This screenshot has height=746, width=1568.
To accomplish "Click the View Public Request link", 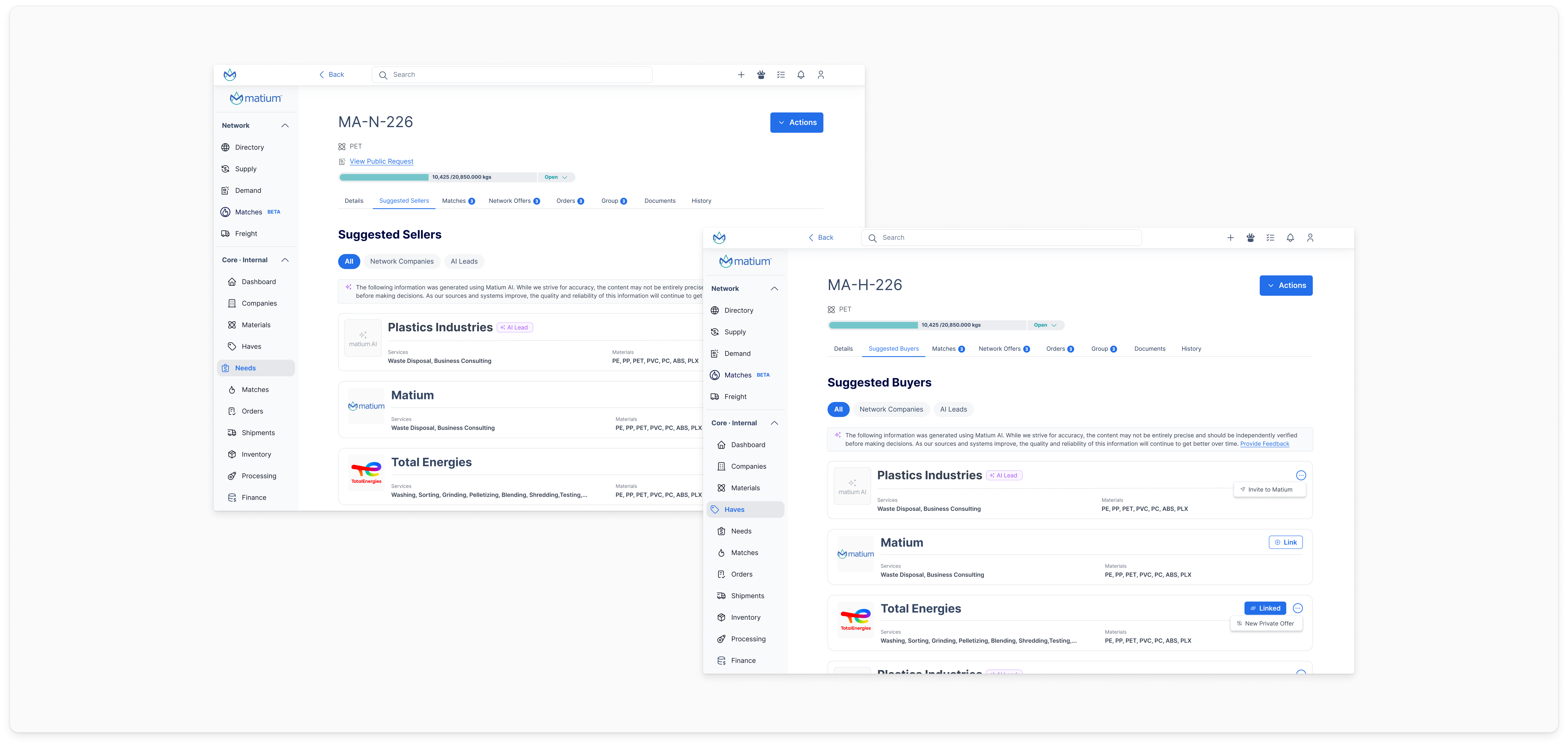I will 381,161.
